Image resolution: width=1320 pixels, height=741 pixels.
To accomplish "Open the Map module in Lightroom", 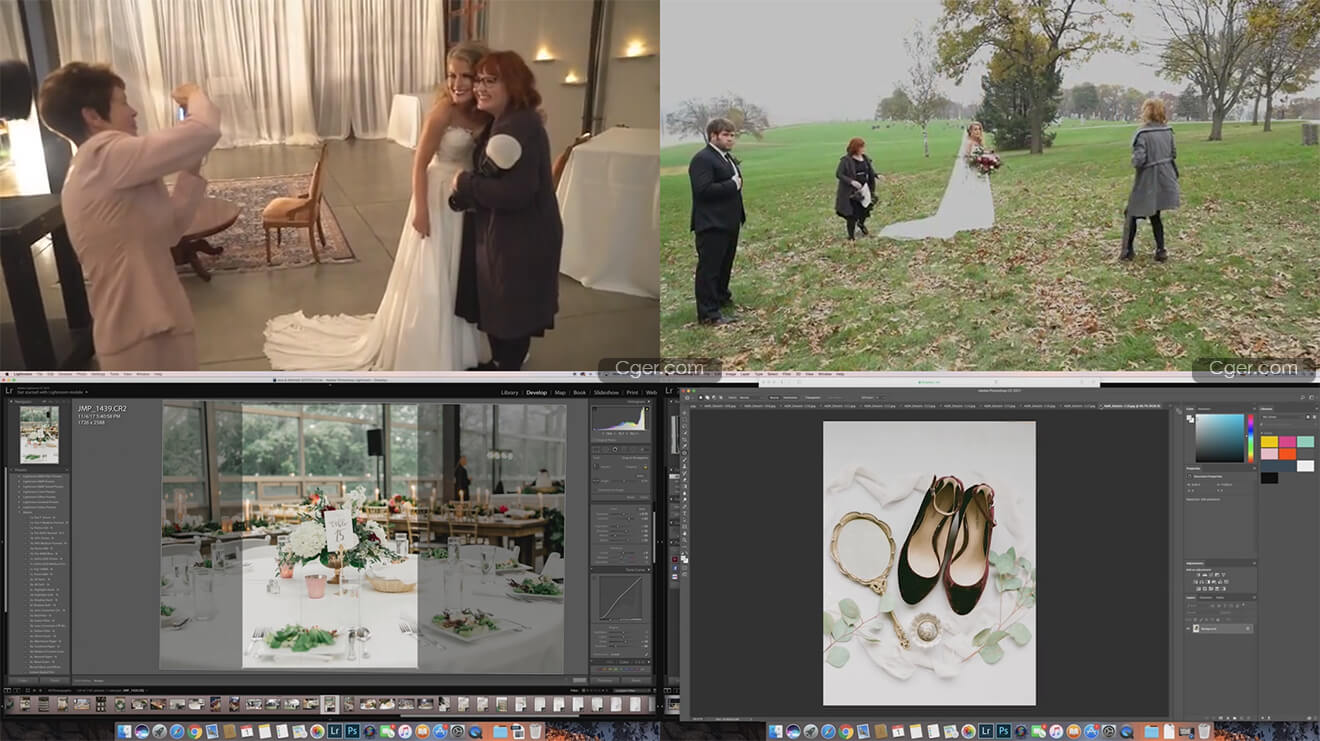I will [x=560, y=393].
